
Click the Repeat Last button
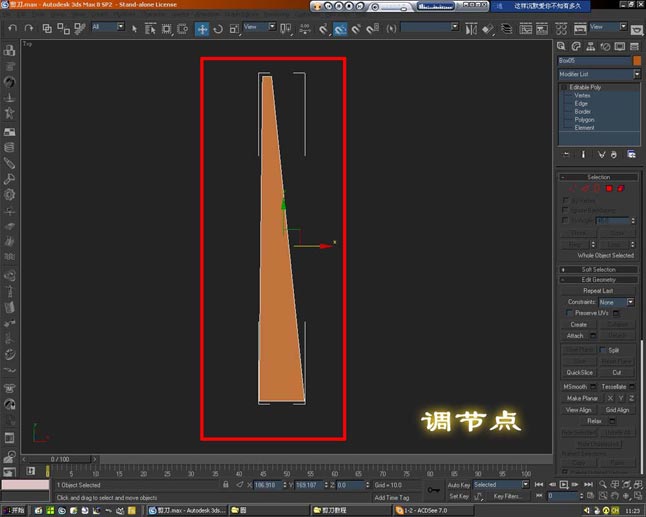pyautogui.click(x=598, y=291)
